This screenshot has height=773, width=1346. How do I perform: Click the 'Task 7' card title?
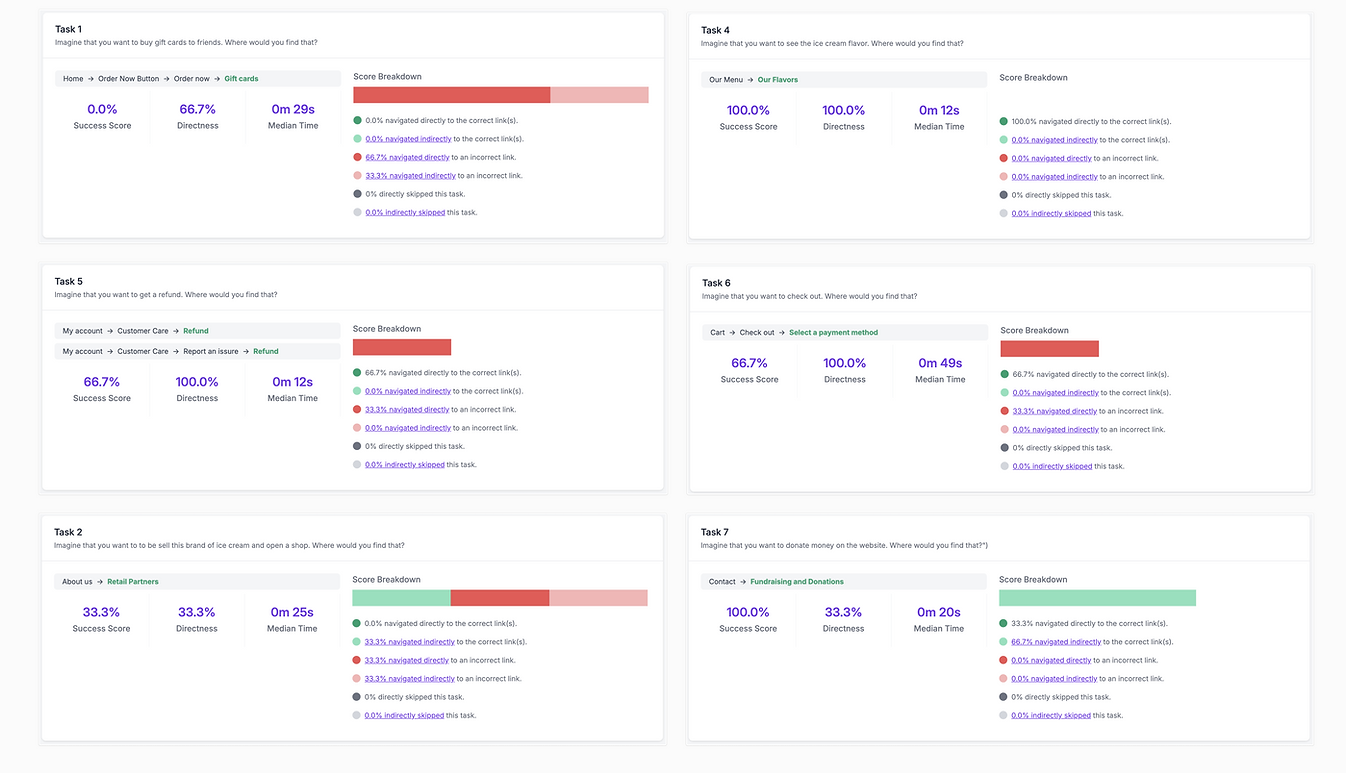715,532
